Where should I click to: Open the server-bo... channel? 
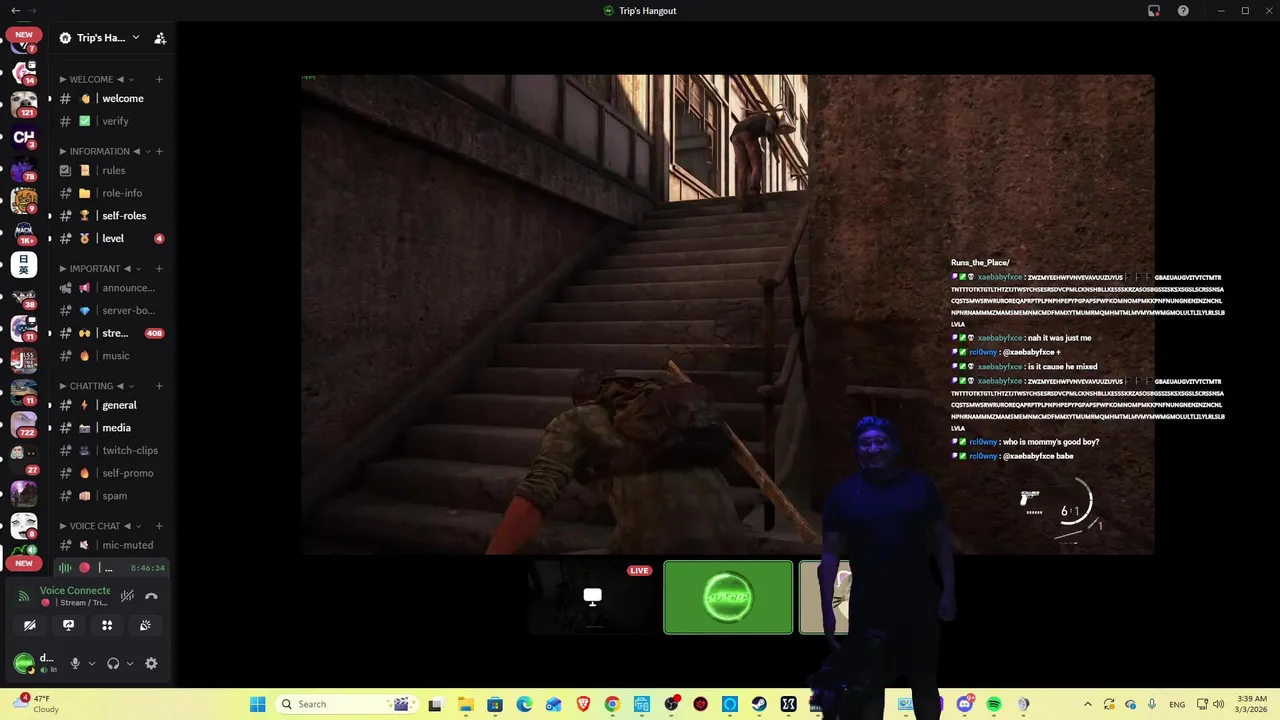click(112, 310)
